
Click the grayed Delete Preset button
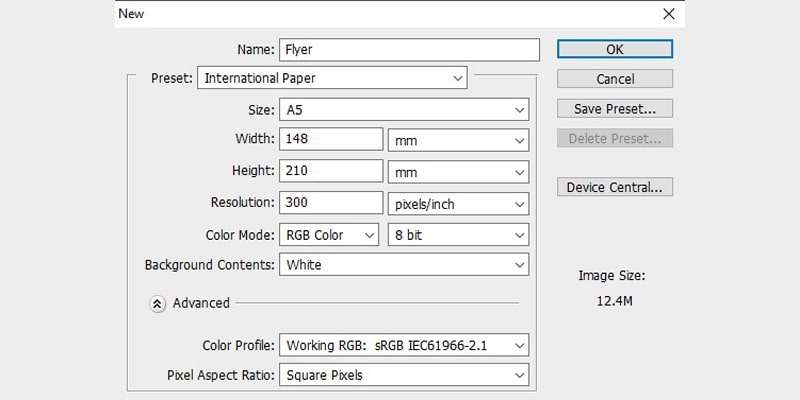tap(615, 138)
